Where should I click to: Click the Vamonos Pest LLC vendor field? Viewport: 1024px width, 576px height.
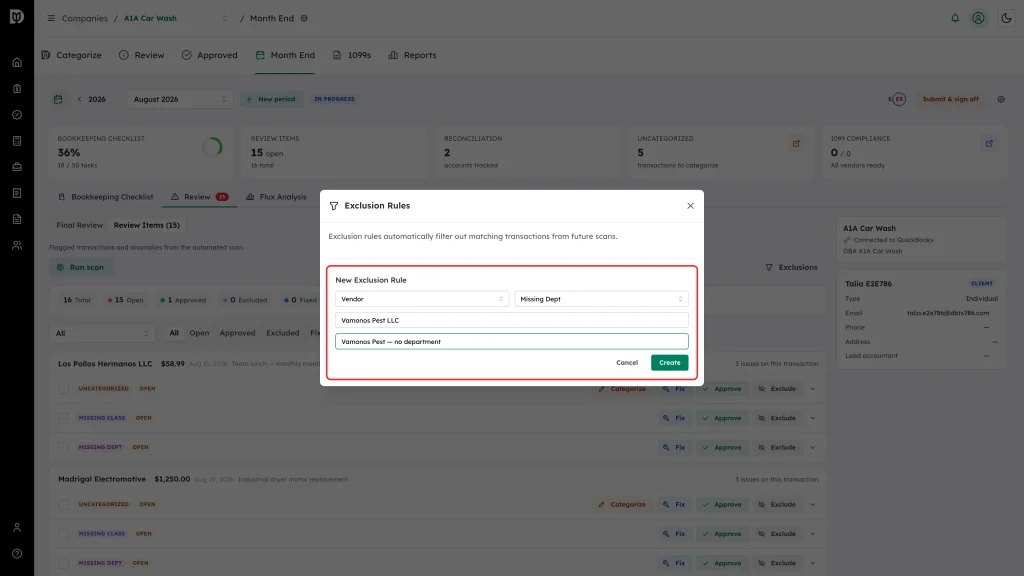(x=511, y=320)
